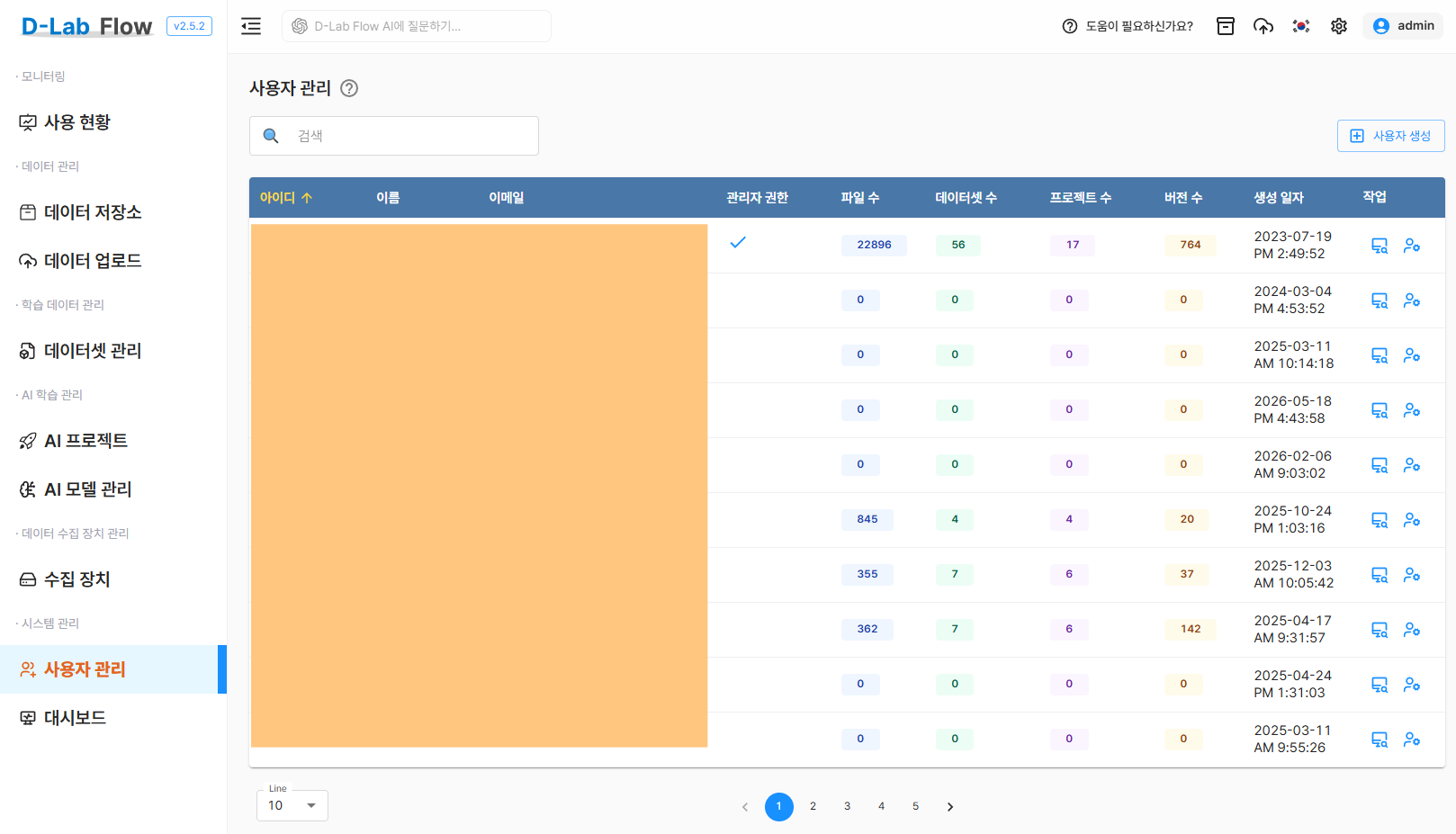
Task: Edit user settings icon for the 2025-03-11 AM 9:55:26 row
Action: (1412, 740)
